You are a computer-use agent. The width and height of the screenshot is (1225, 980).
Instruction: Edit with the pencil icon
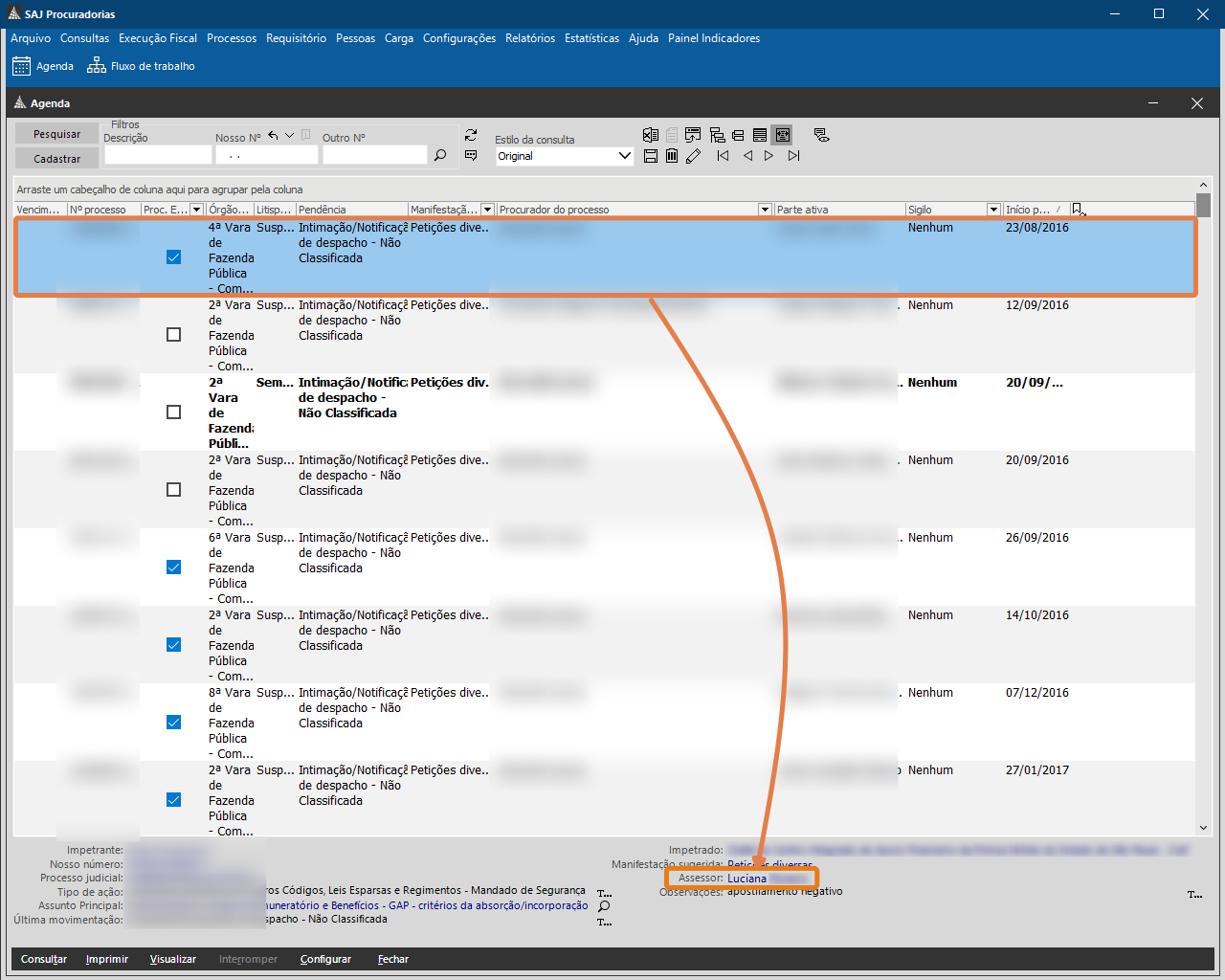(694, 156)
